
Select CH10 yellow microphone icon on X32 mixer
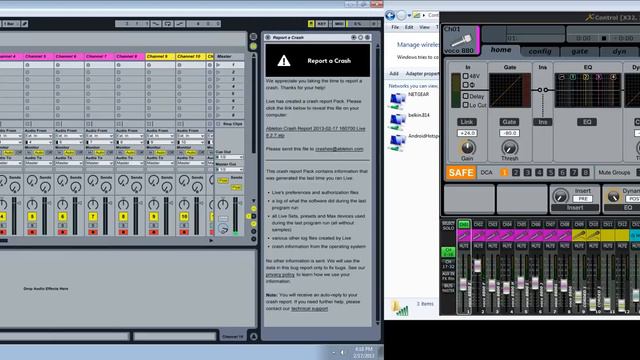(x=593, y=235)
